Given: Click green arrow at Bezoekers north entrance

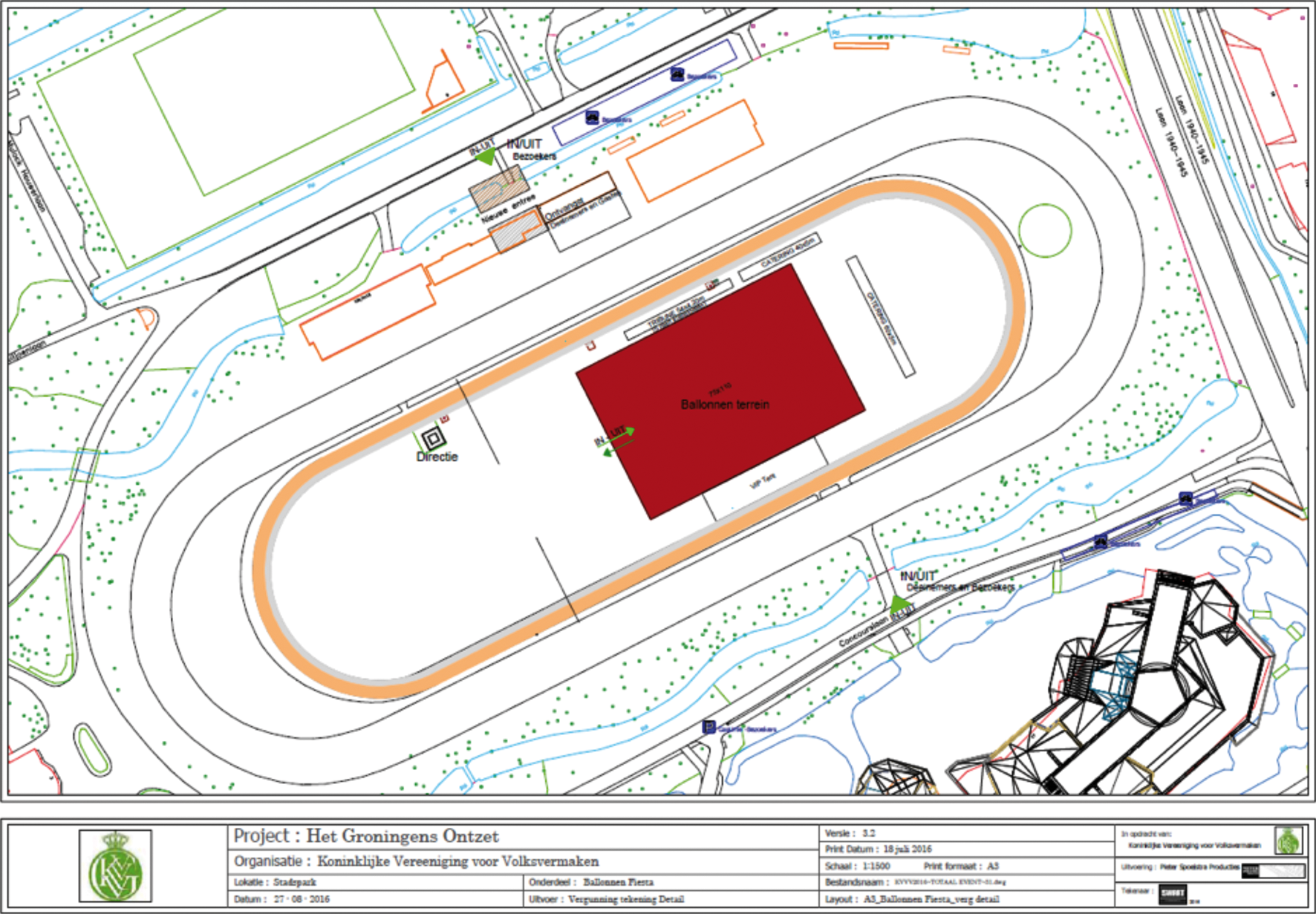Looking at the screenshot, I should pyautogui.click(x=486, y=157).
